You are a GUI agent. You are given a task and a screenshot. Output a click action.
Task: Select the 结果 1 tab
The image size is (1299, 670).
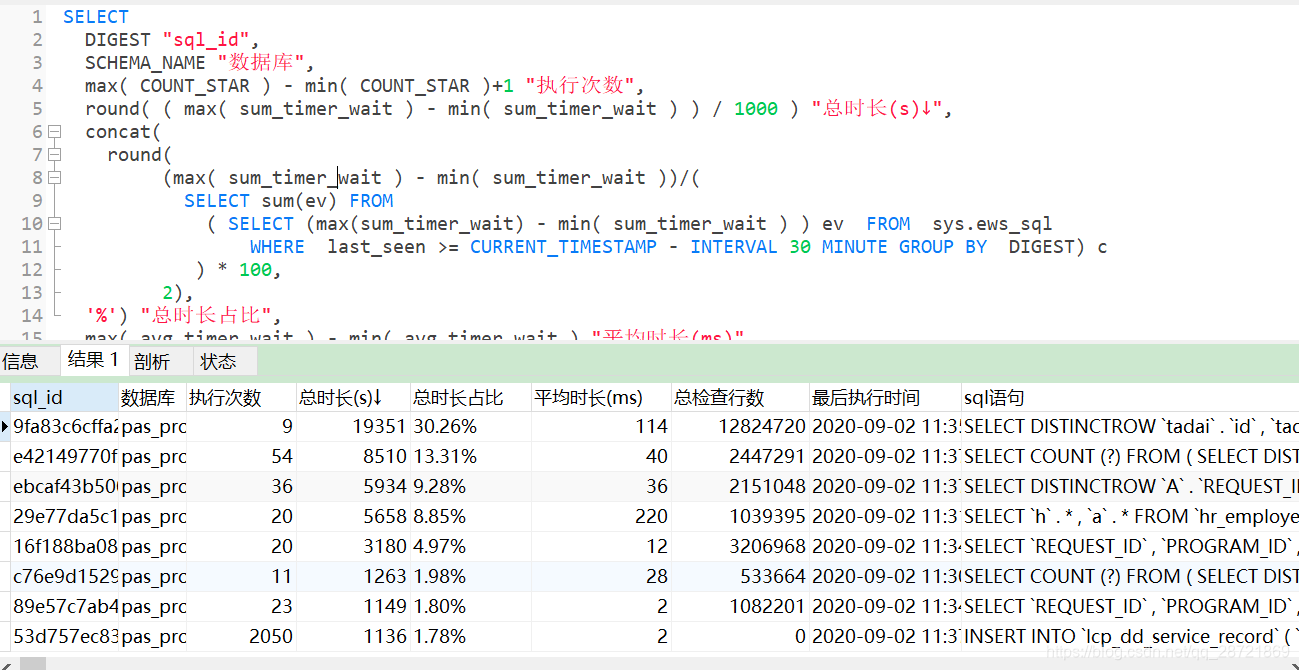[93, 360]
